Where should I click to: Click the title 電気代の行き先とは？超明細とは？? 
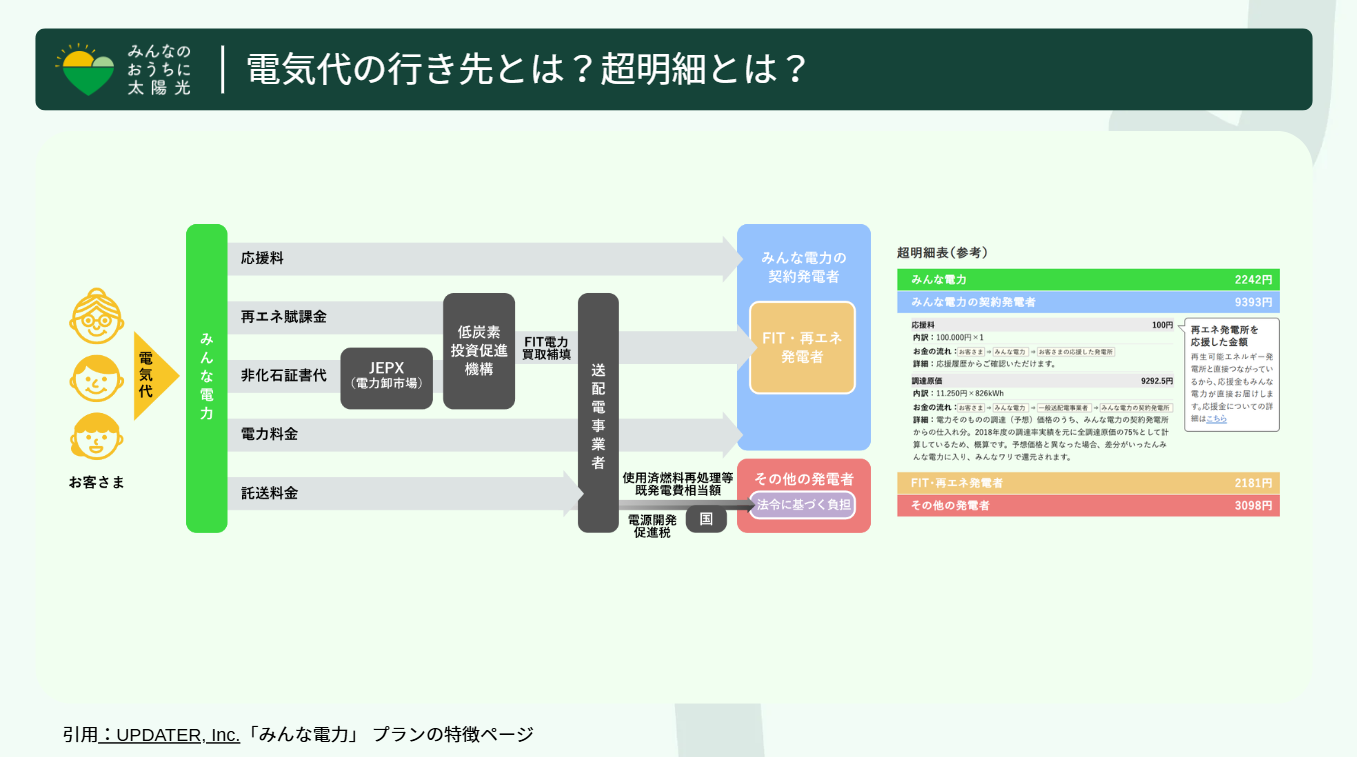click(526, 69)
